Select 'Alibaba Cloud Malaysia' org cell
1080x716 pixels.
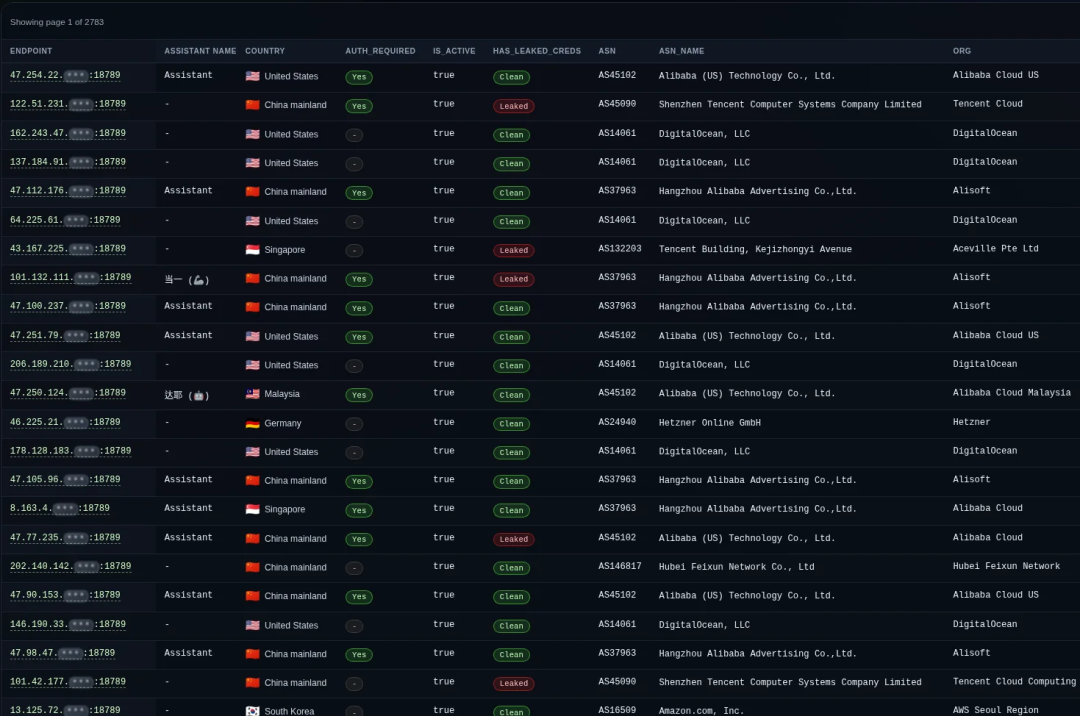(1012, 392)
